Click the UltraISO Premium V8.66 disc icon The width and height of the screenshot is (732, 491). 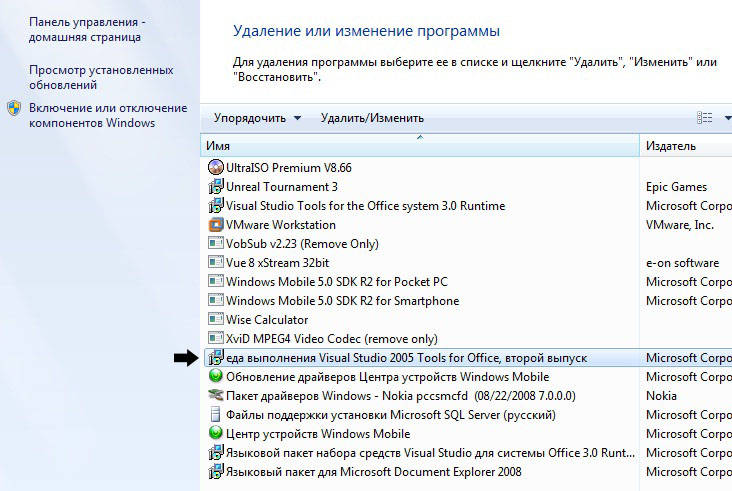(x=216, y=167)
